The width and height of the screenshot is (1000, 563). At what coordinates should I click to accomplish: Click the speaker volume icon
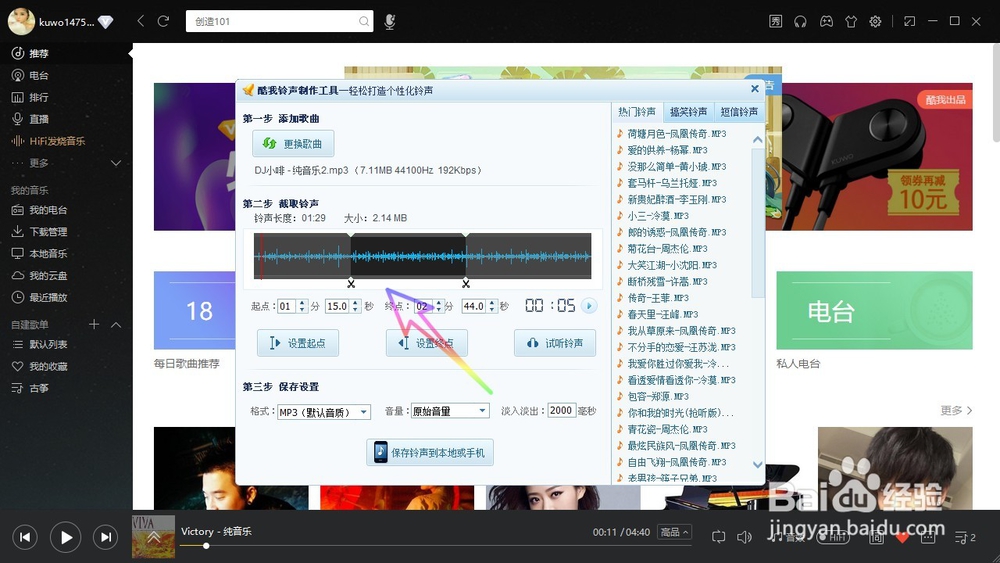744,537
